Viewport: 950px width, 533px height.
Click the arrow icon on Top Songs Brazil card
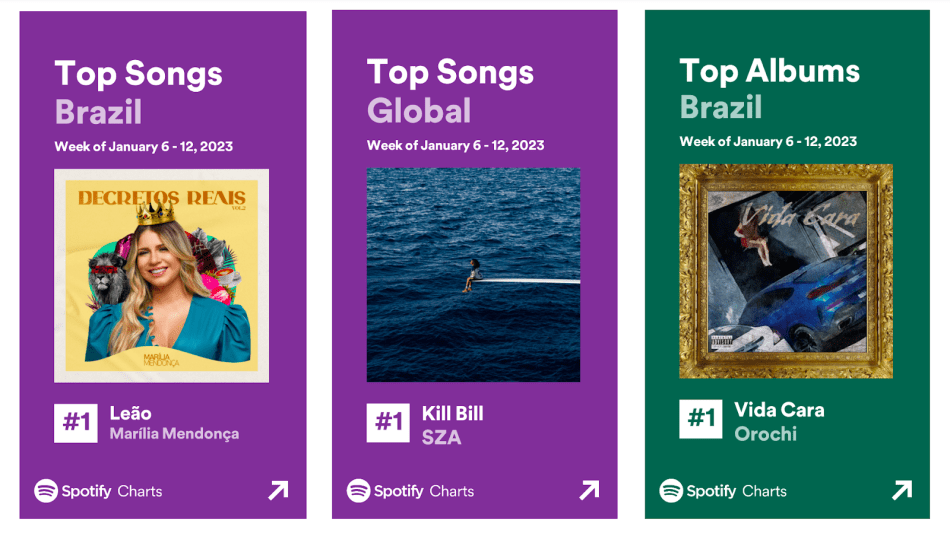pos(278,490)
